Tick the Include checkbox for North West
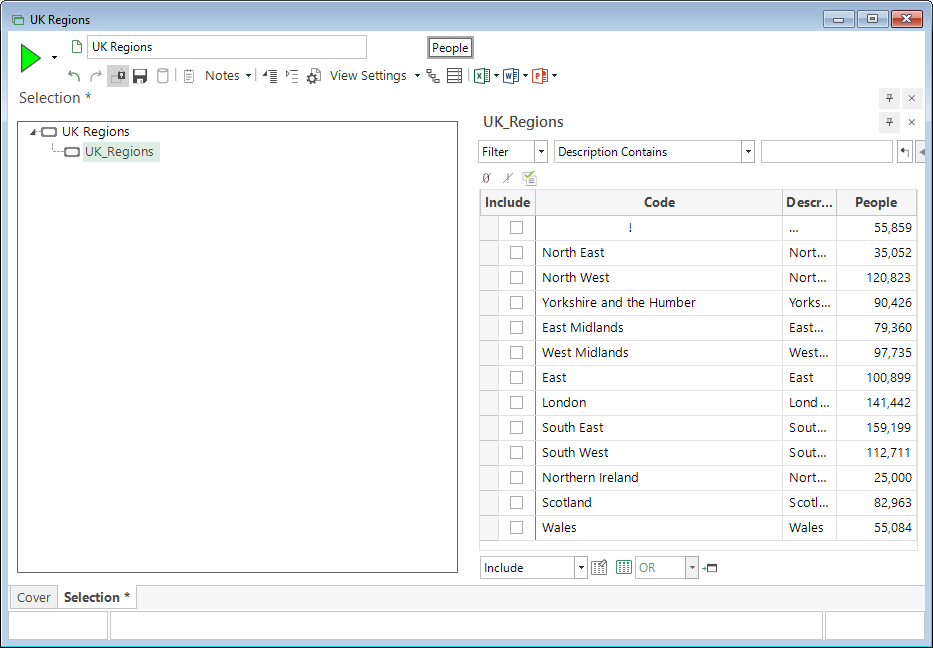The image size is (933, 648). (x=516, y=277)
